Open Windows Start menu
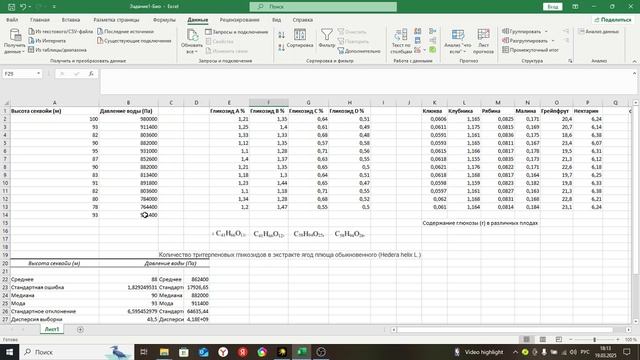The height and width of the screenshot is (360, 640). 9,352
